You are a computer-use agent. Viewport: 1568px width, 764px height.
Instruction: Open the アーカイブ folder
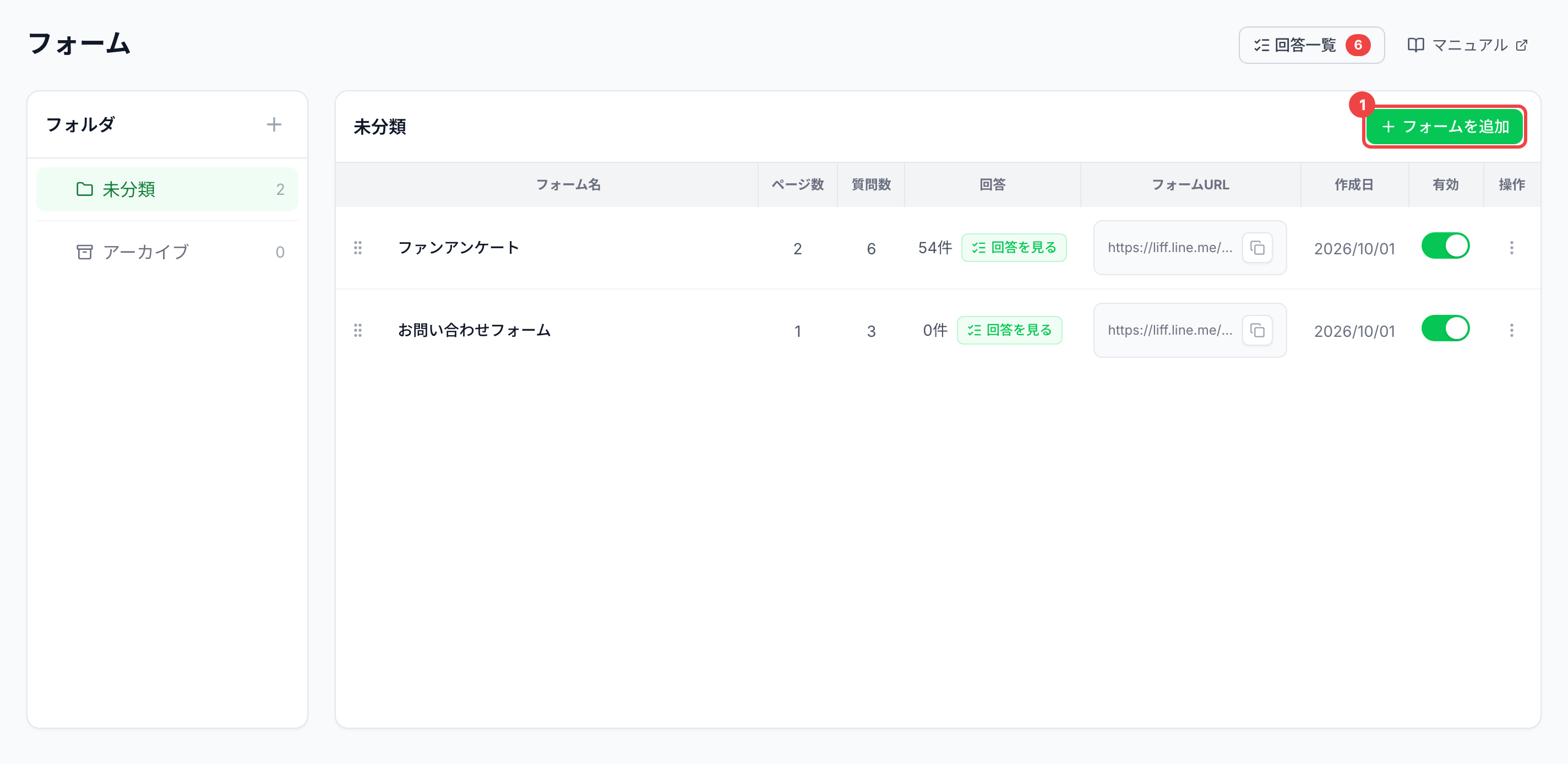(x=167, y=252)
